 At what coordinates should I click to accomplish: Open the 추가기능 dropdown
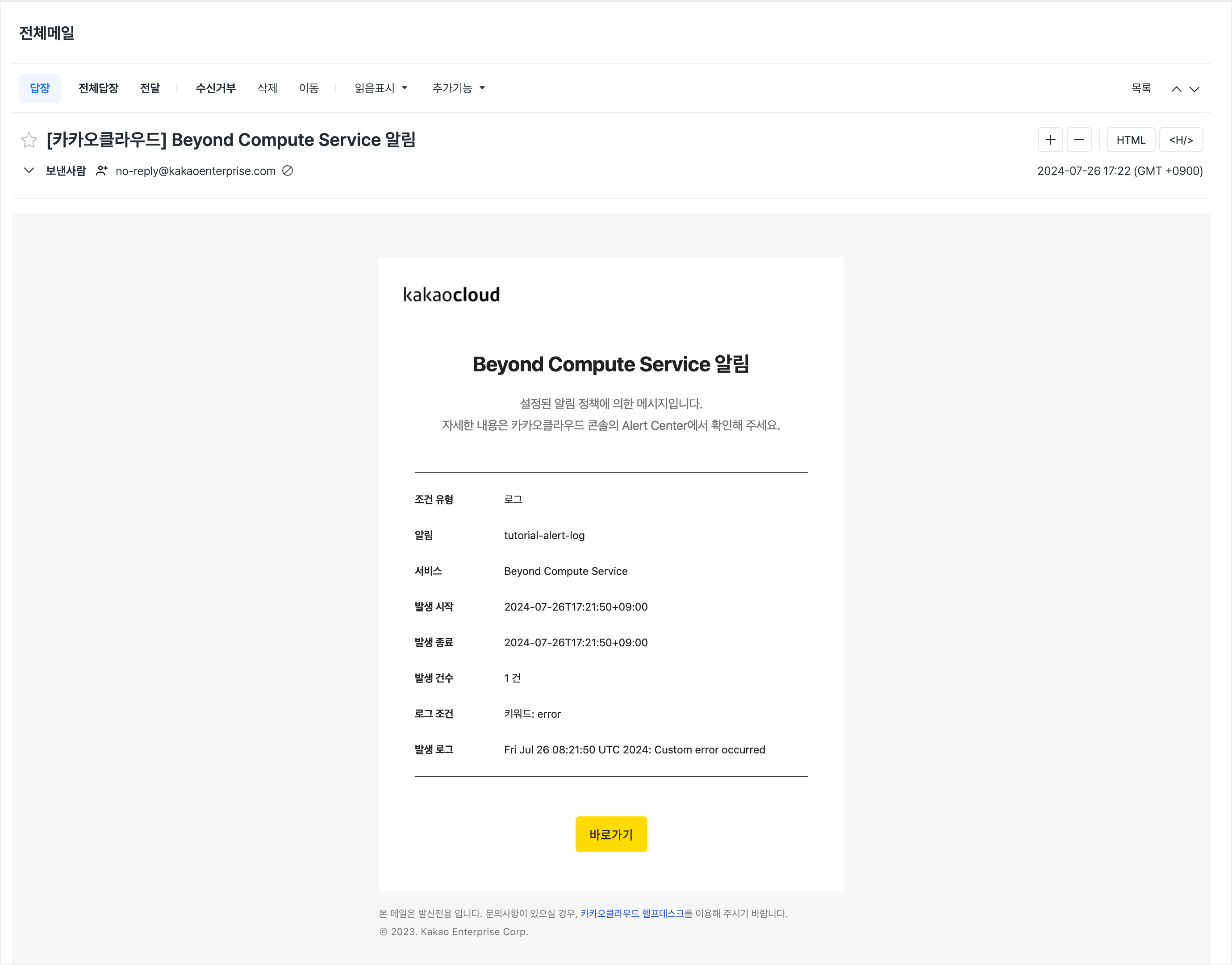(459, 88)
